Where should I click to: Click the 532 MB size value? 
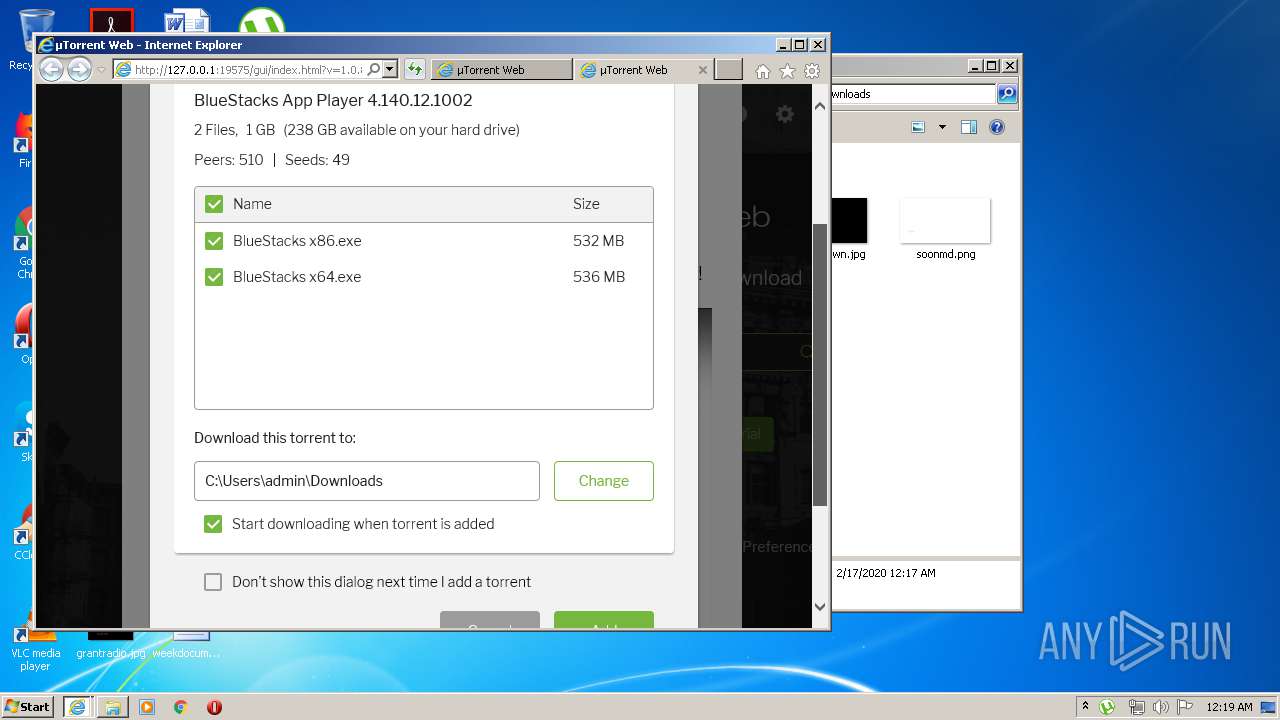599,241
